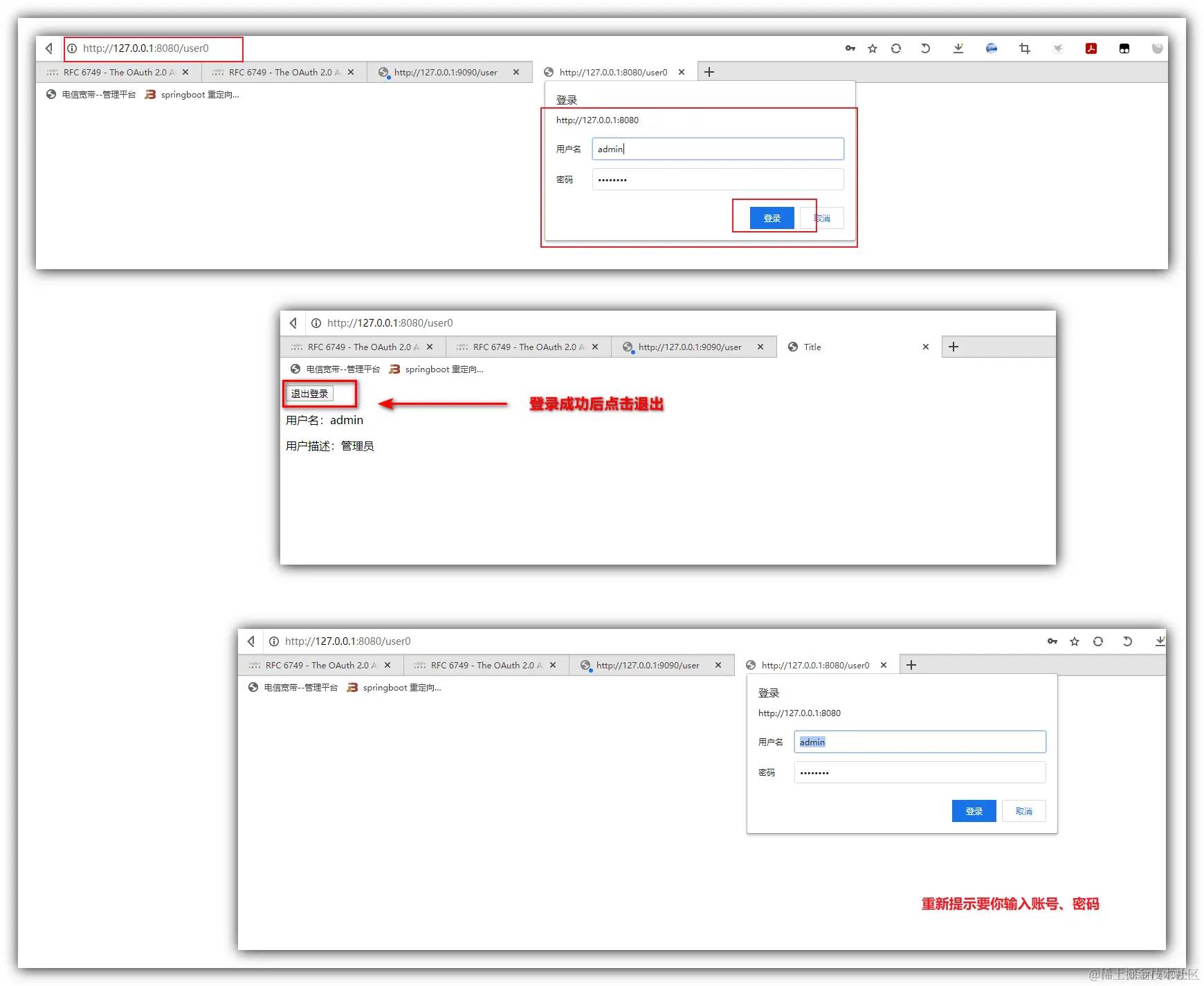Click the refresh icon in the top browser toolbar
This screenshot has width=1204, height=986.
pyautogui.click(x=896, y=48)
